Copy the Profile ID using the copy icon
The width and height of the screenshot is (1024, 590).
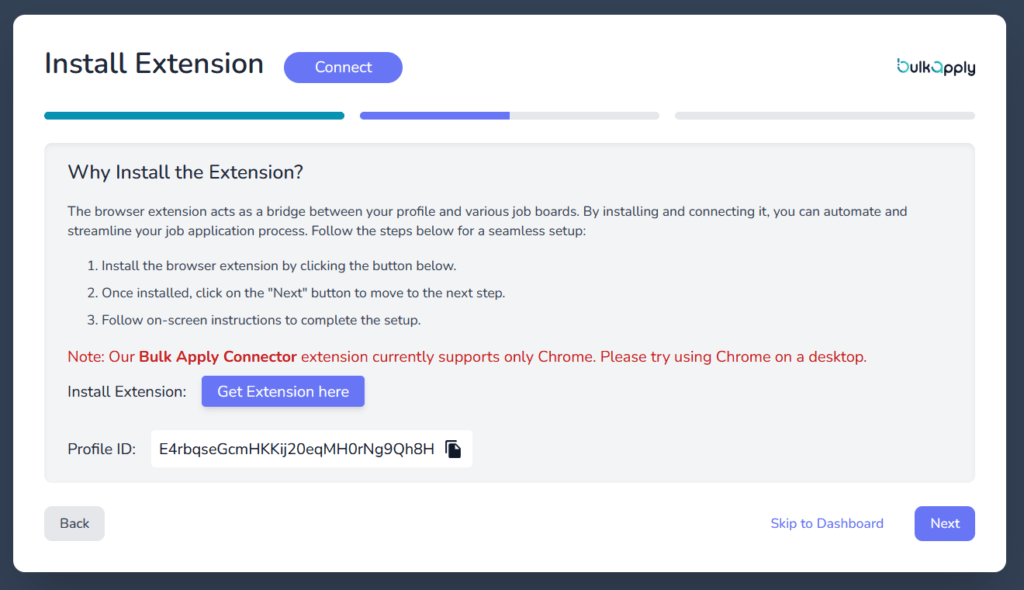tap(453, 449)
